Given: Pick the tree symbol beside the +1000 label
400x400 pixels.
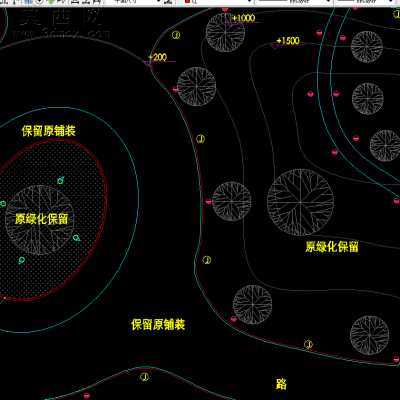Looking at the screenshot, I should pyautogui.click(x=225, y=32).
